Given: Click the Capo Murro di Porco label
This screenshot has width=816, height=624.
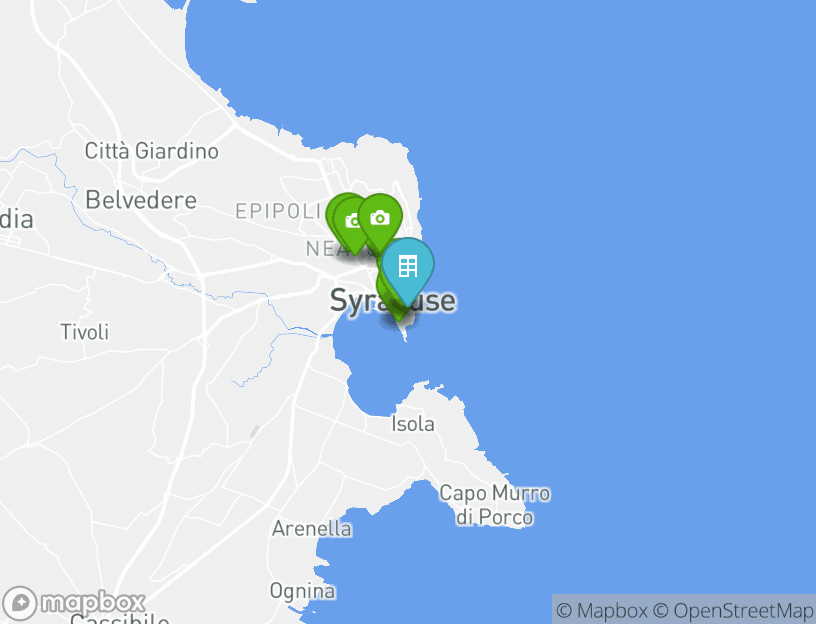Looking at the screenshot, I should [x=494, y=505].
